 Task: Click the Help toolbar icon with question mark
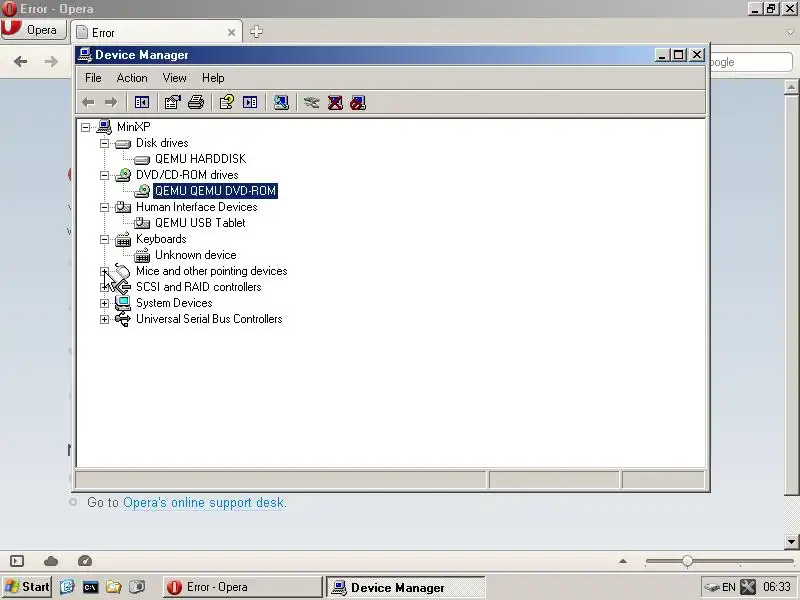227,103
